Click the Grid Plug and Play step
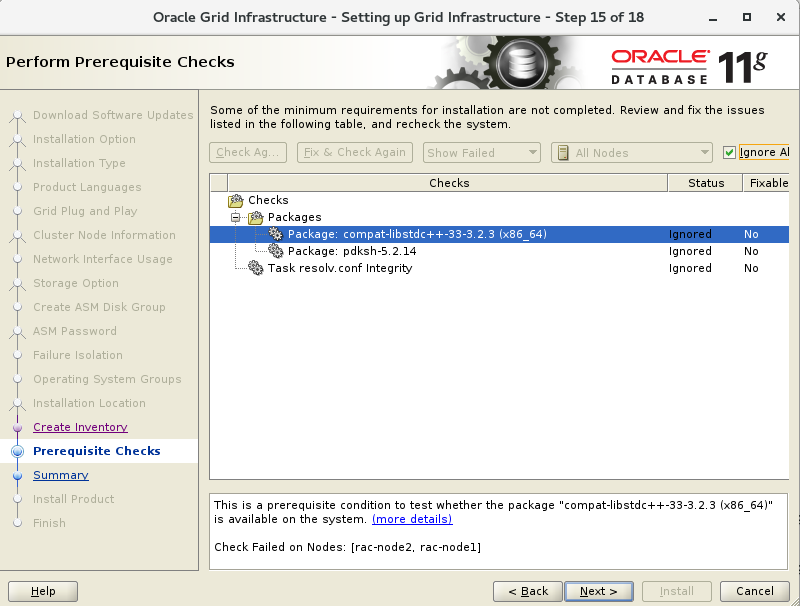This screenshot has height=606, width=800. tap(85, 211)
